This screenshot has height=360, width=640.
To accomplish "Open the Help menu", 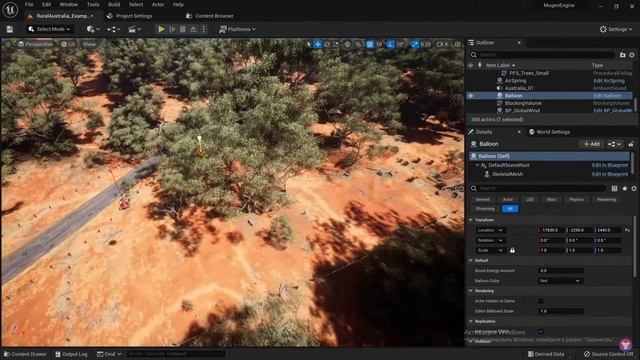I will tap(178, 4).
